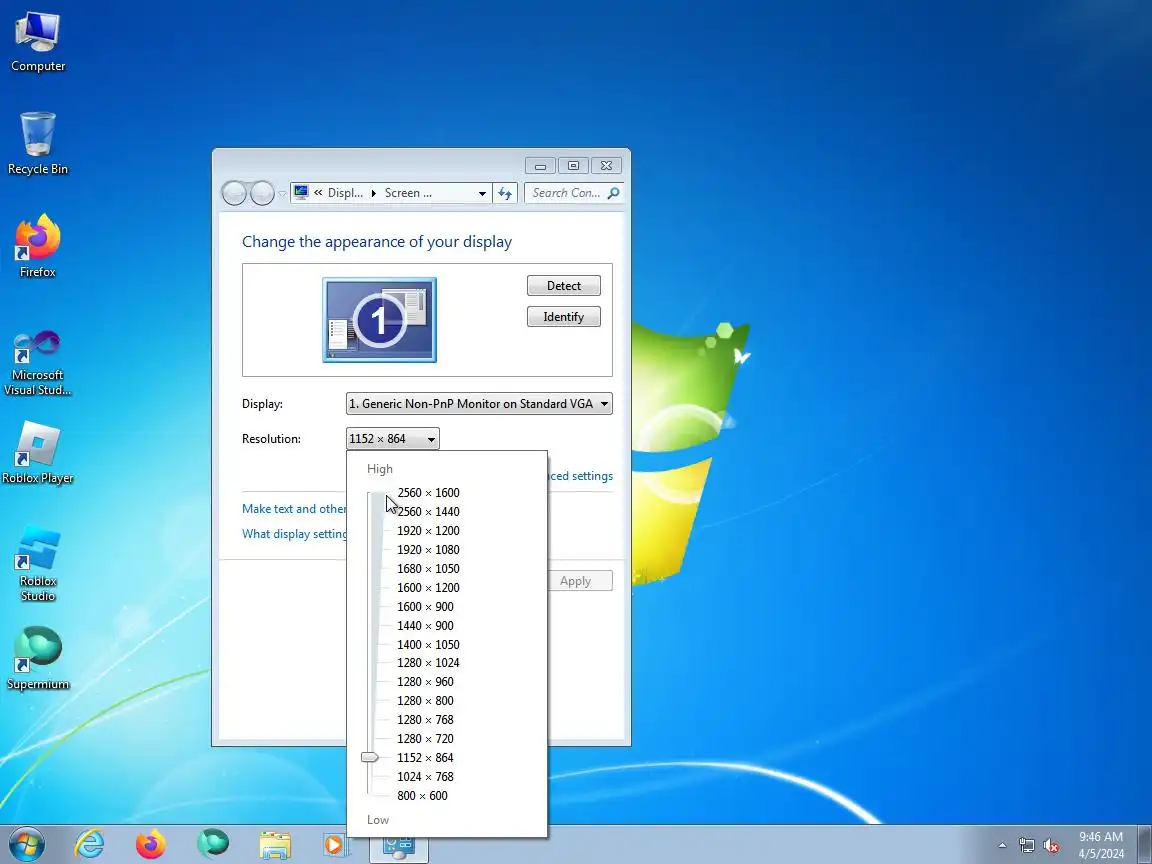
Task: Click the muted volume tray icon
Action: coord(1051,846)
